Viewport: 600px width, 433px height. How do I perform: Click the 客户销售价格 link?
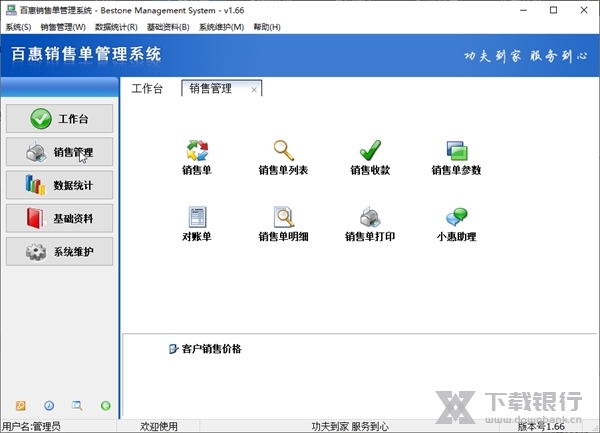click(211, 349)
